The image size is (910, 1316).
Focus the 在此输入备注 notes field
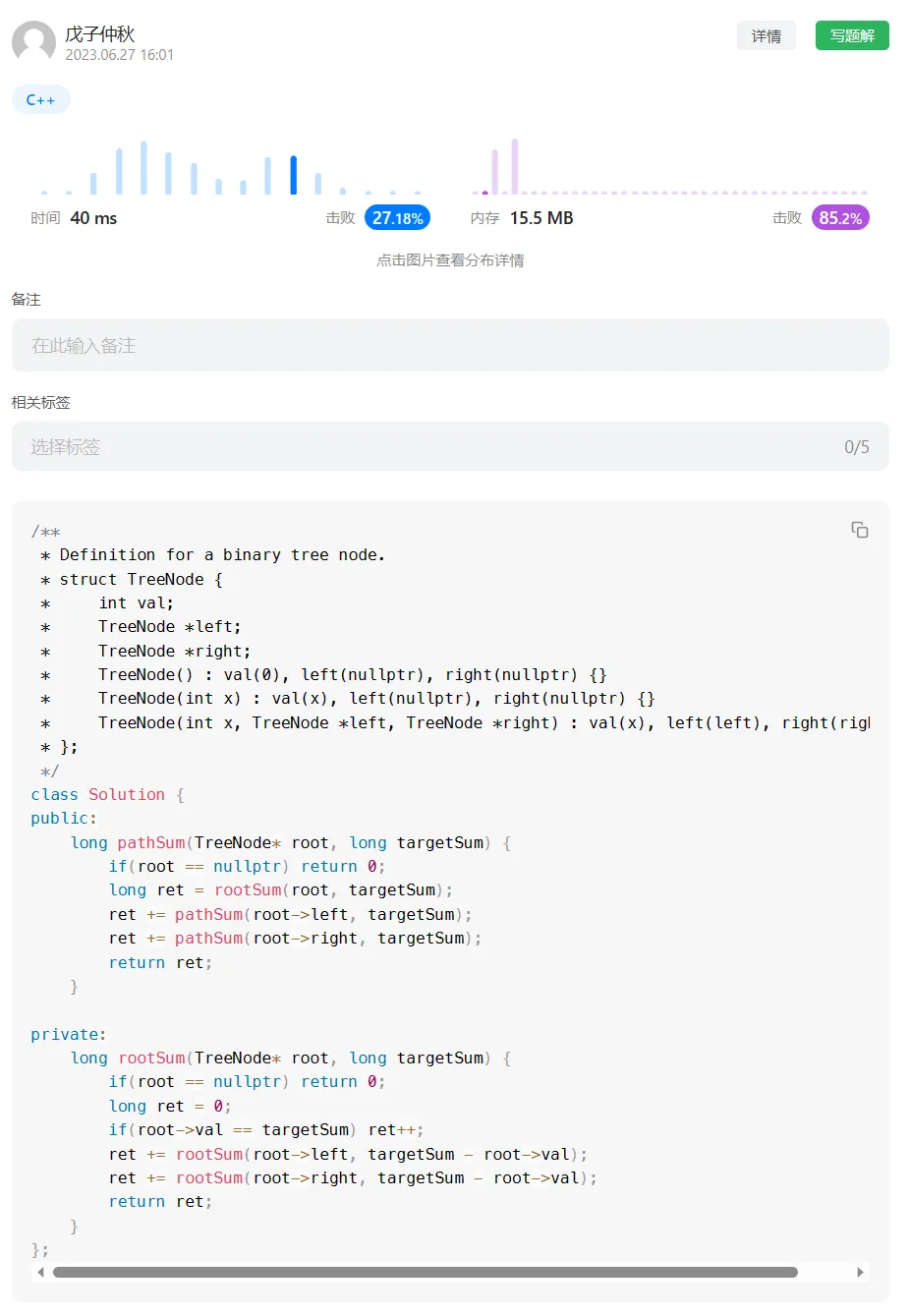(x=450, y=345)
